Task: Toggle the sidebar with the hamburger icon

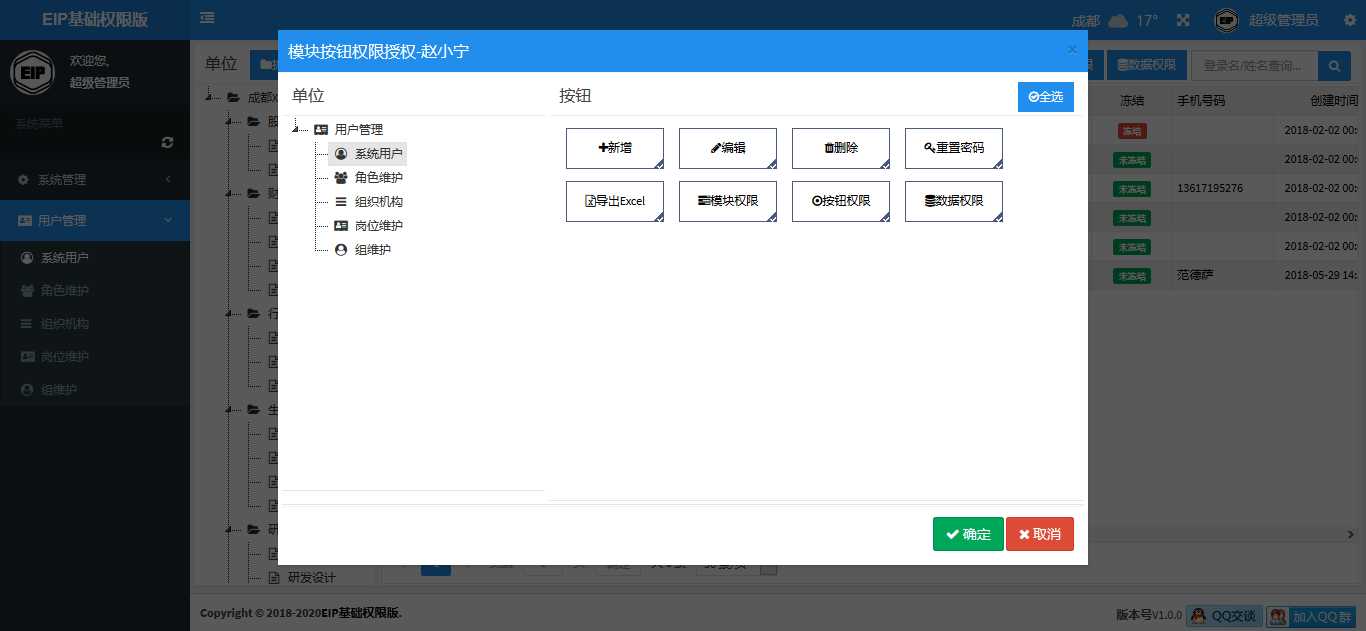Action: 207,17
